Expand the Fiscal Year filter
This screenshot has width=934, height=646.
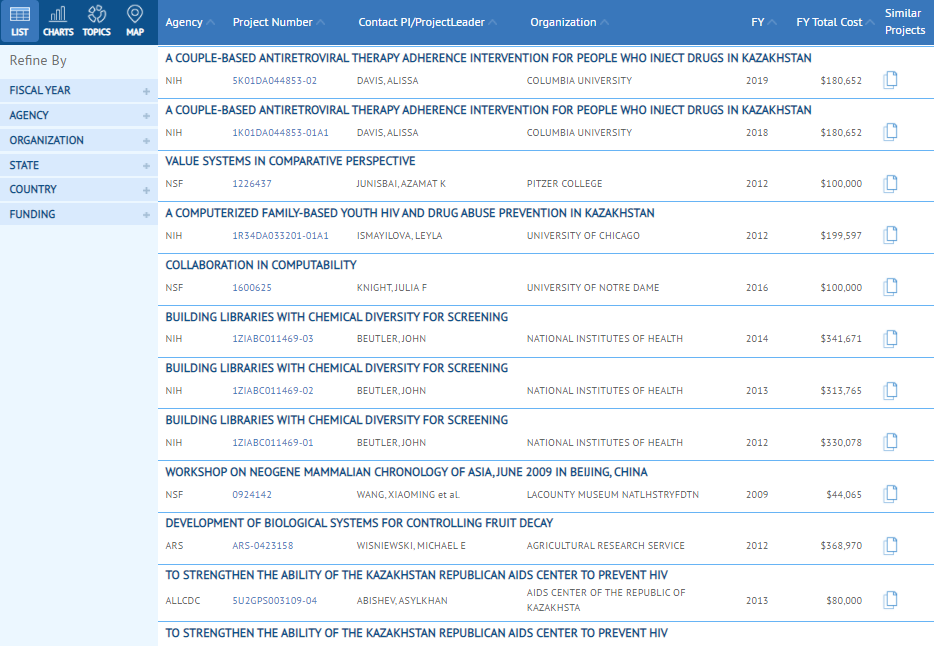tap(79, 90)
